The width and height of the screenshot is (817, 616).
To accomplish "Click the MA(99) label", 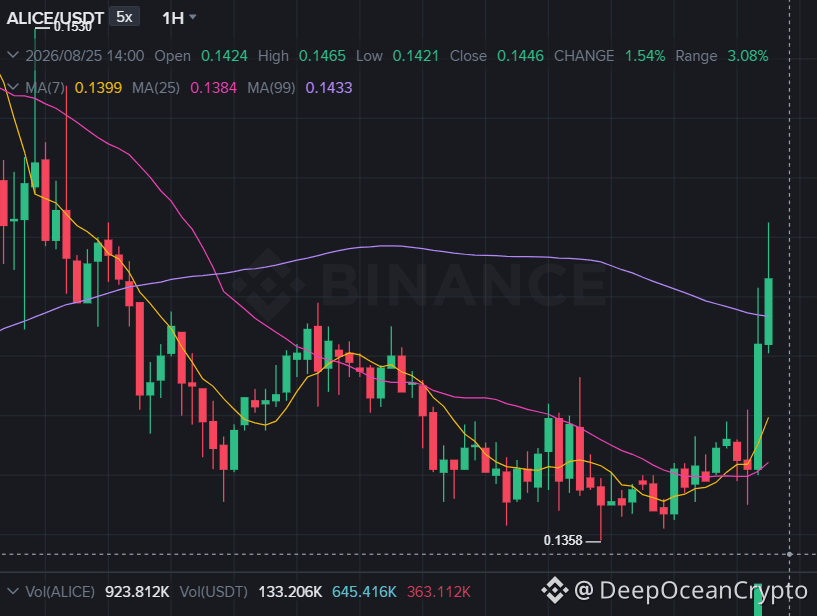I will 271,88.
